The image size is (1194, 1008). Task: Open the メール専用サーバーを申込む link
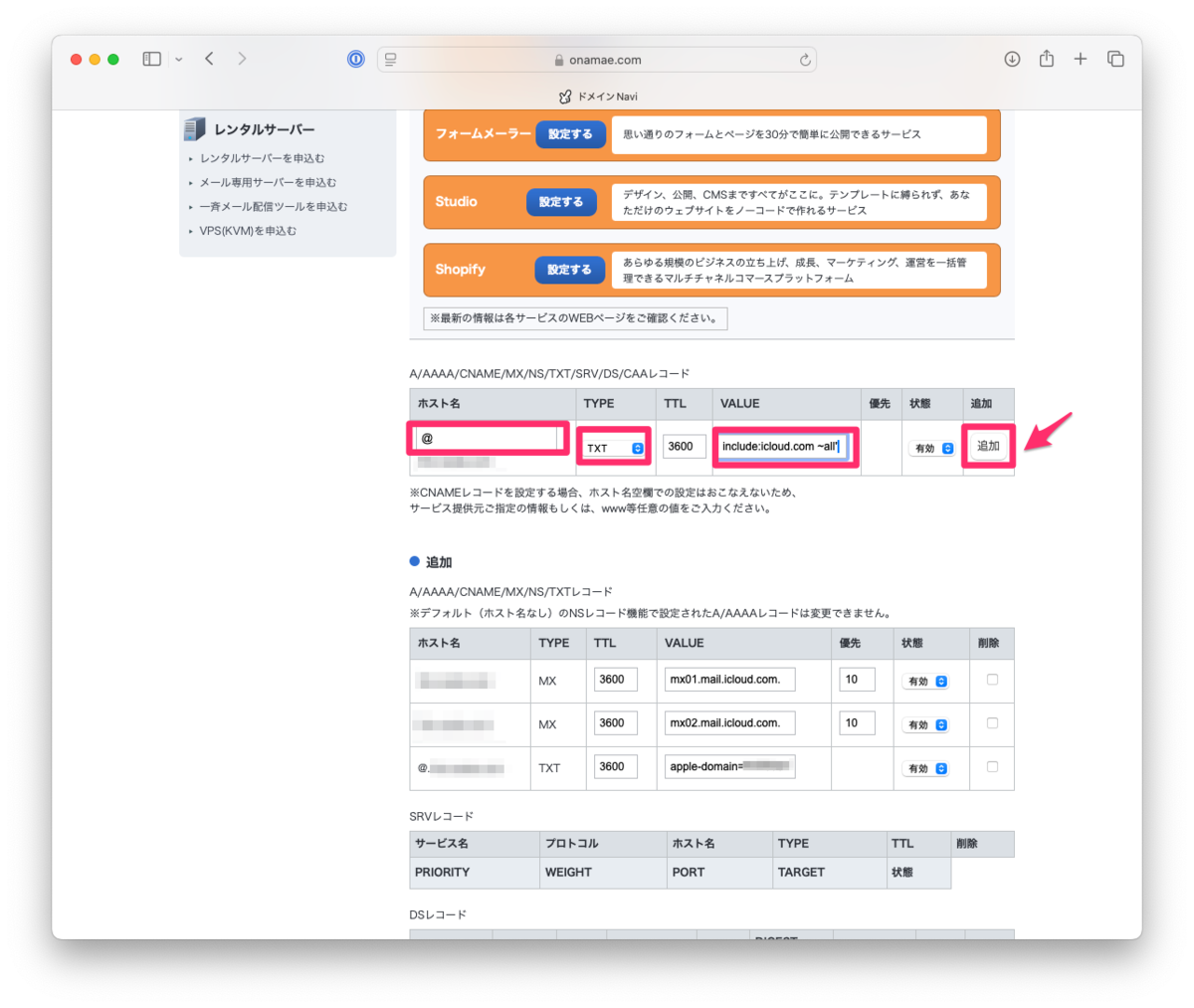tap(268, 182)
